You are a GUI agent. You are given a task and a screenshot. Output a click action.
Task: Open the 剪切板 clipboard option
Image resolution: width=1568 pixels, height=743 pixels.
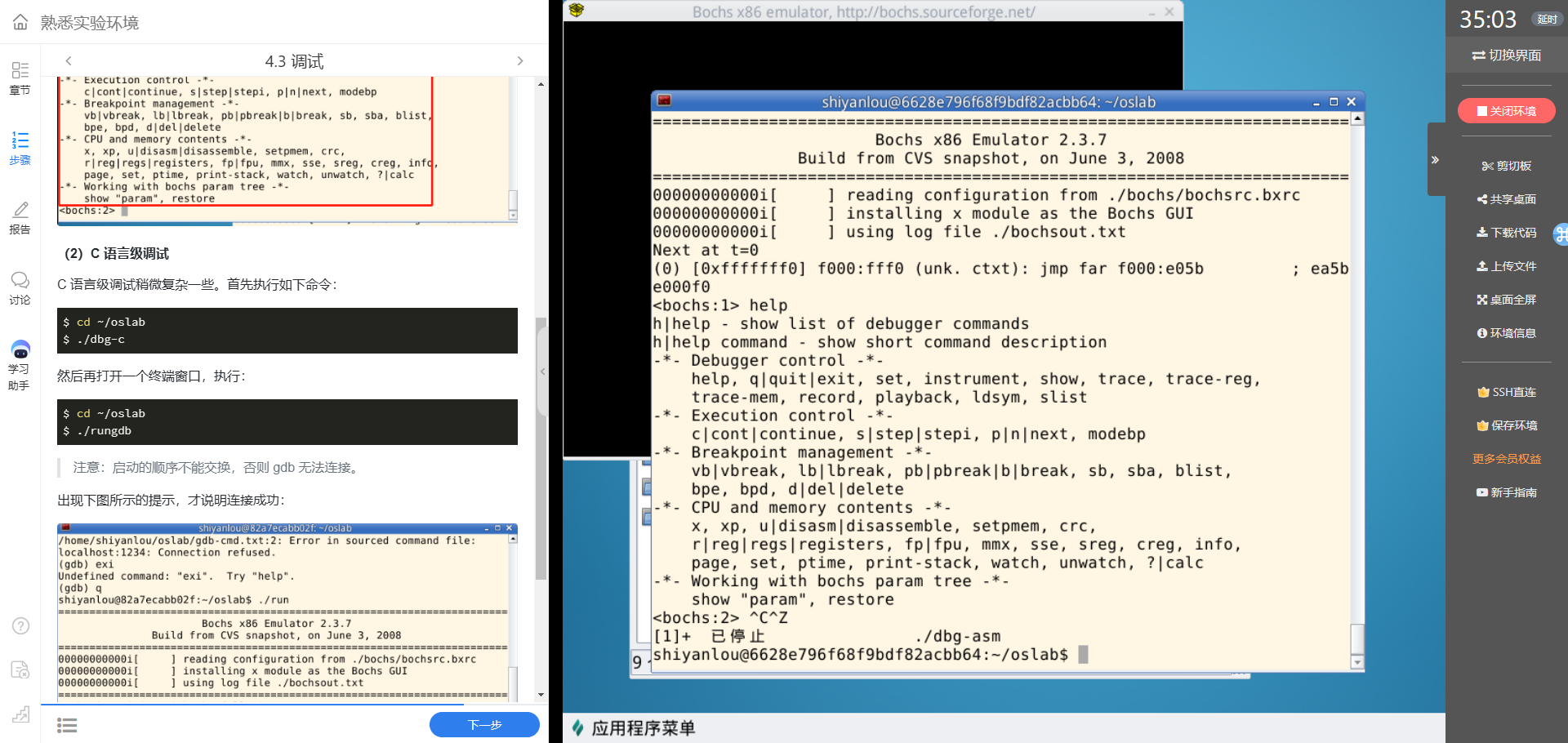click(x=1506, y=166)
